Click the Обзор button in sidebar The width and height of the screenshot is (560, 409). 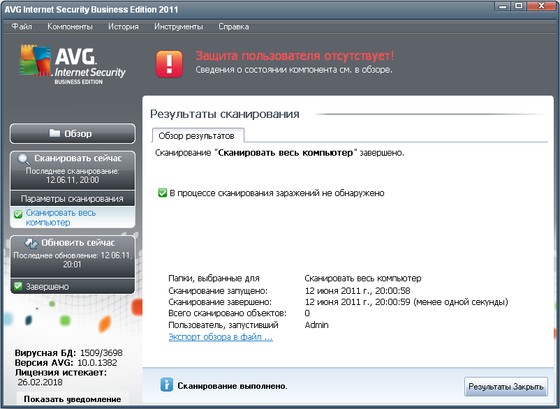73,134
